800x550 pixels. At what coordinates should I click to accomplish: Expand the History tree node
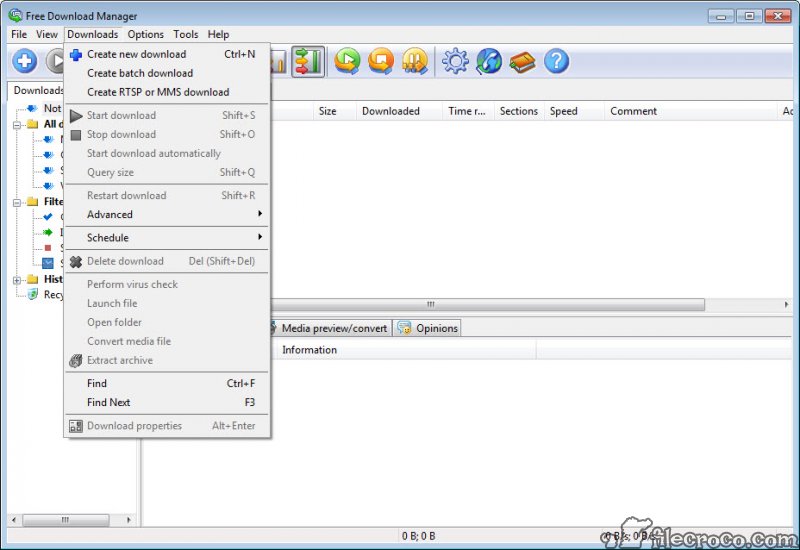pos(17,280)
